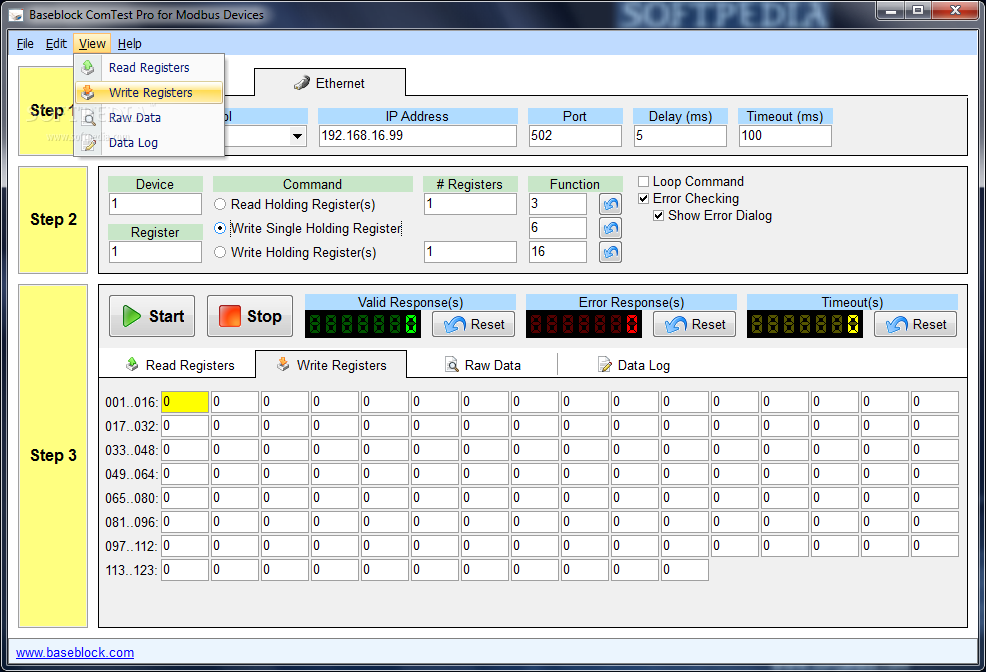Switch to the Ethernet tab

(330, 83)
